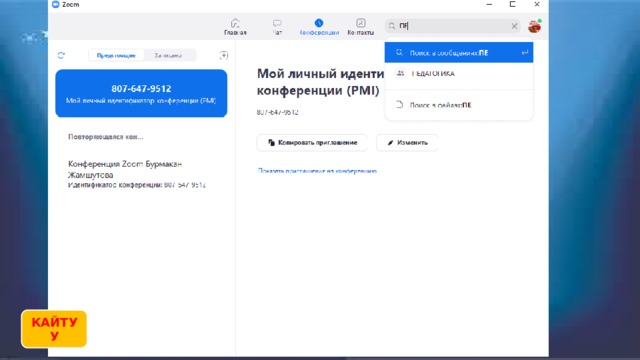Screen dimensions: 640x360
Task: Select Поиск в файлах suggestion
Action: [x=459, y=105]
